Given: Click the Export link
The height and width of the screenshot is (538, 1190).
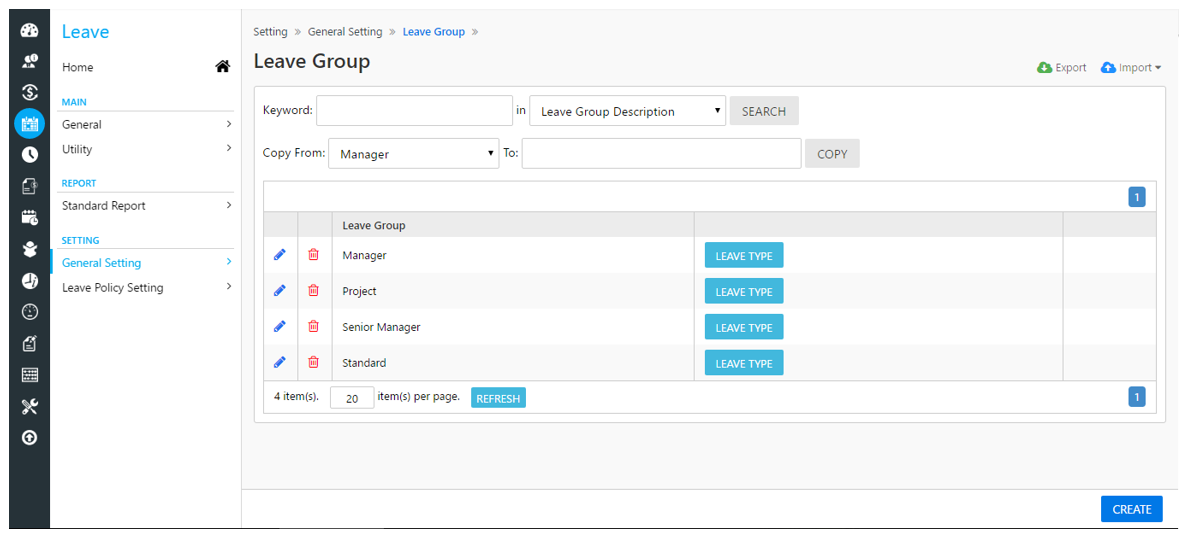Looking at the screenshot, I should tap(1062, 68).
